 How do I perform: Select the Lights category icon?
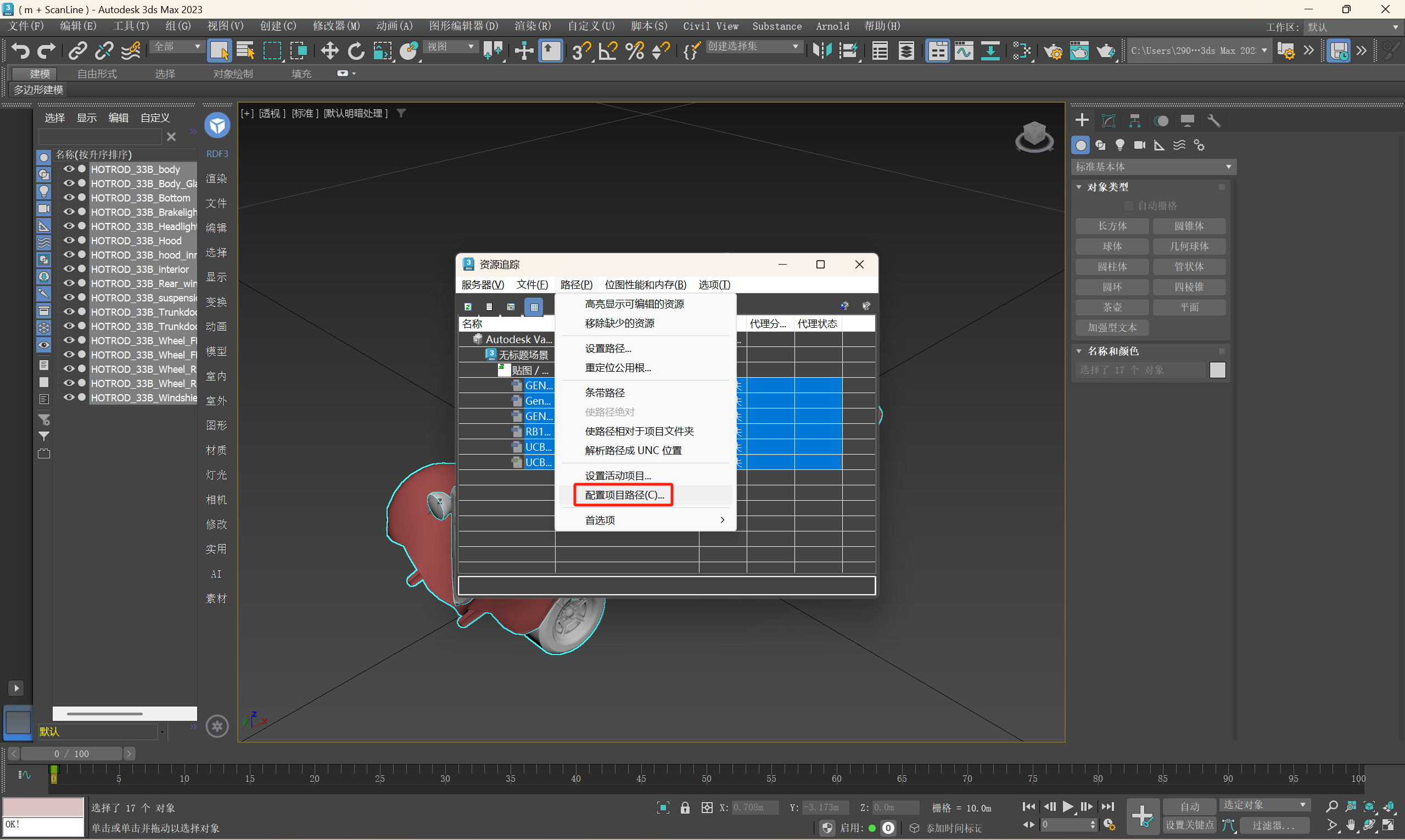(1119, 145)
